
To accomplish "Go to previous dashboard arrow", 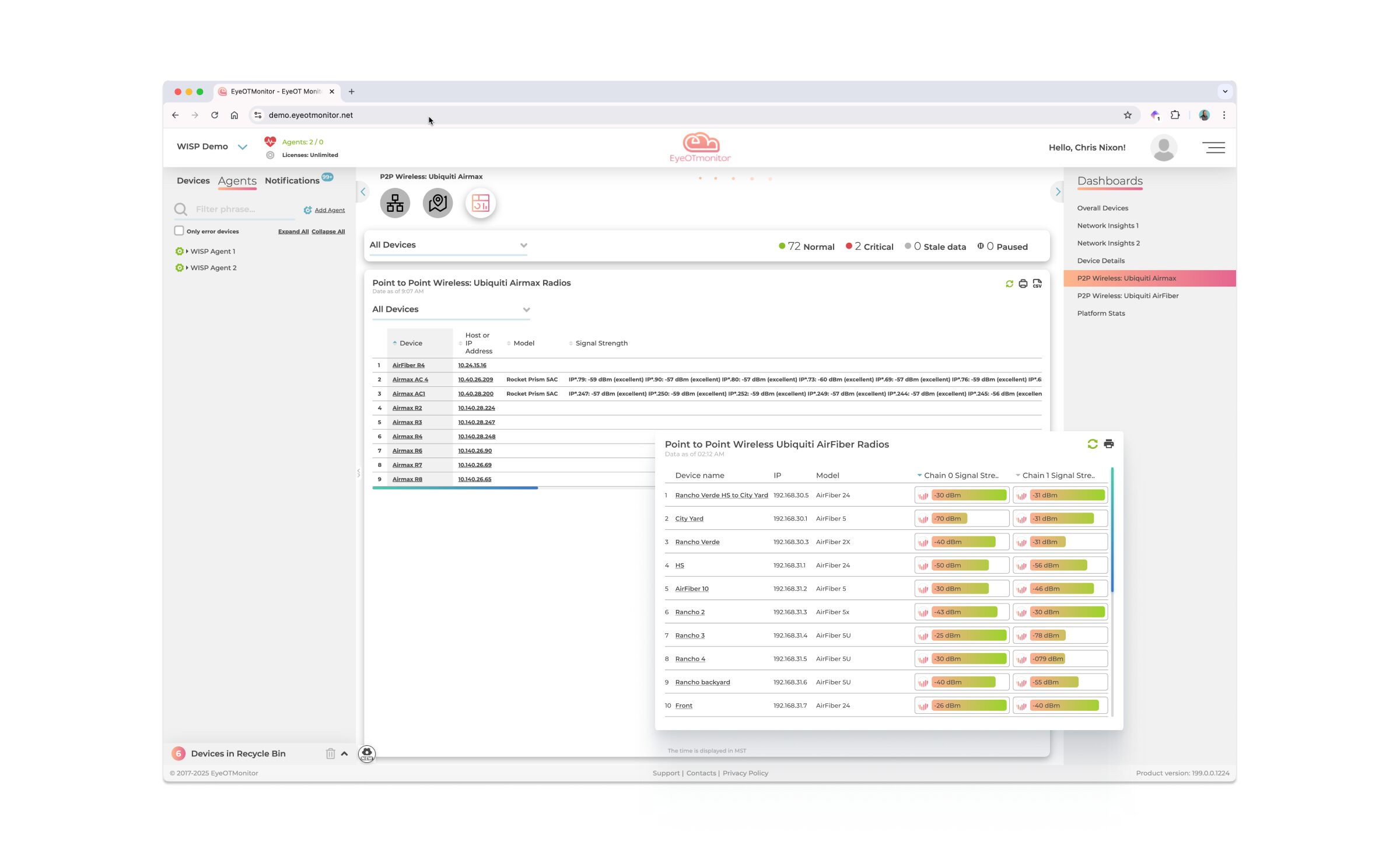I will (363, 191).
